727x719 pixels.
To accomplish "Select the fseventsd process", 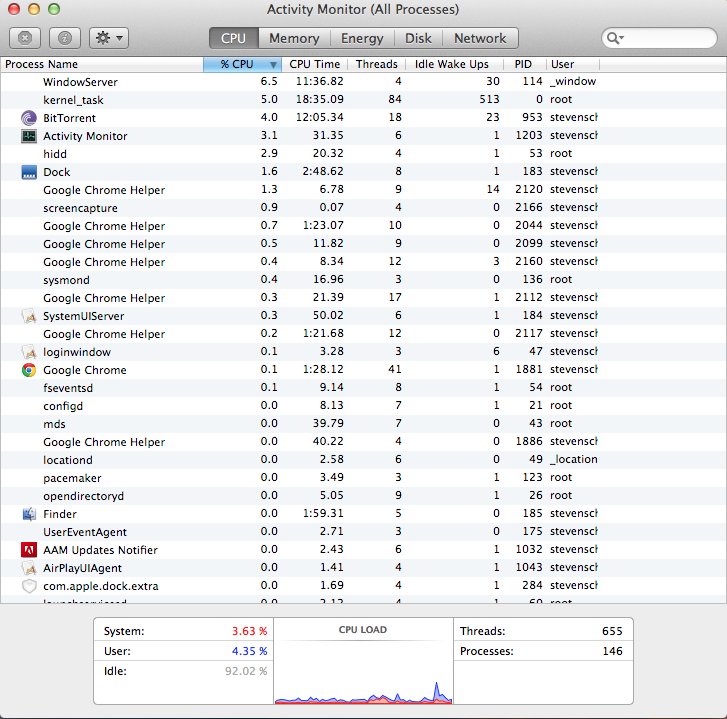I will [x=364, y=388].
